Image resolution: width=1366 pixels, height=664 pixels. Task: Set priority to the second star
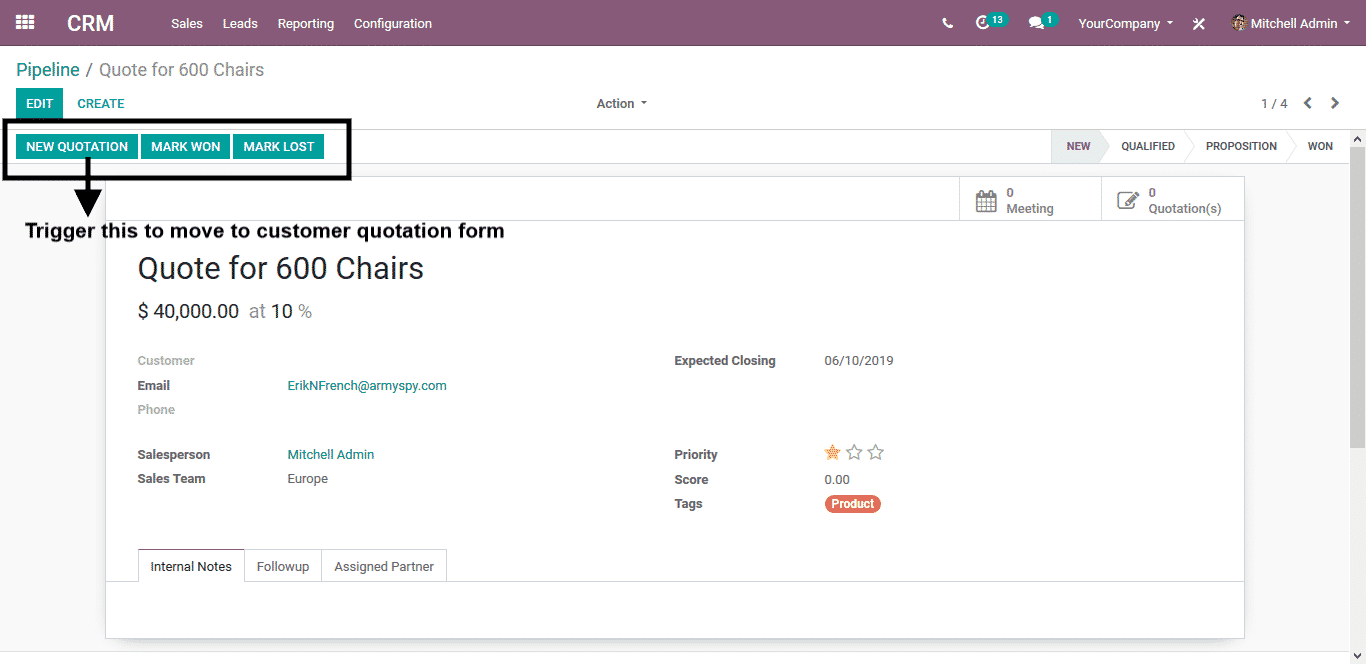point(854,453)
